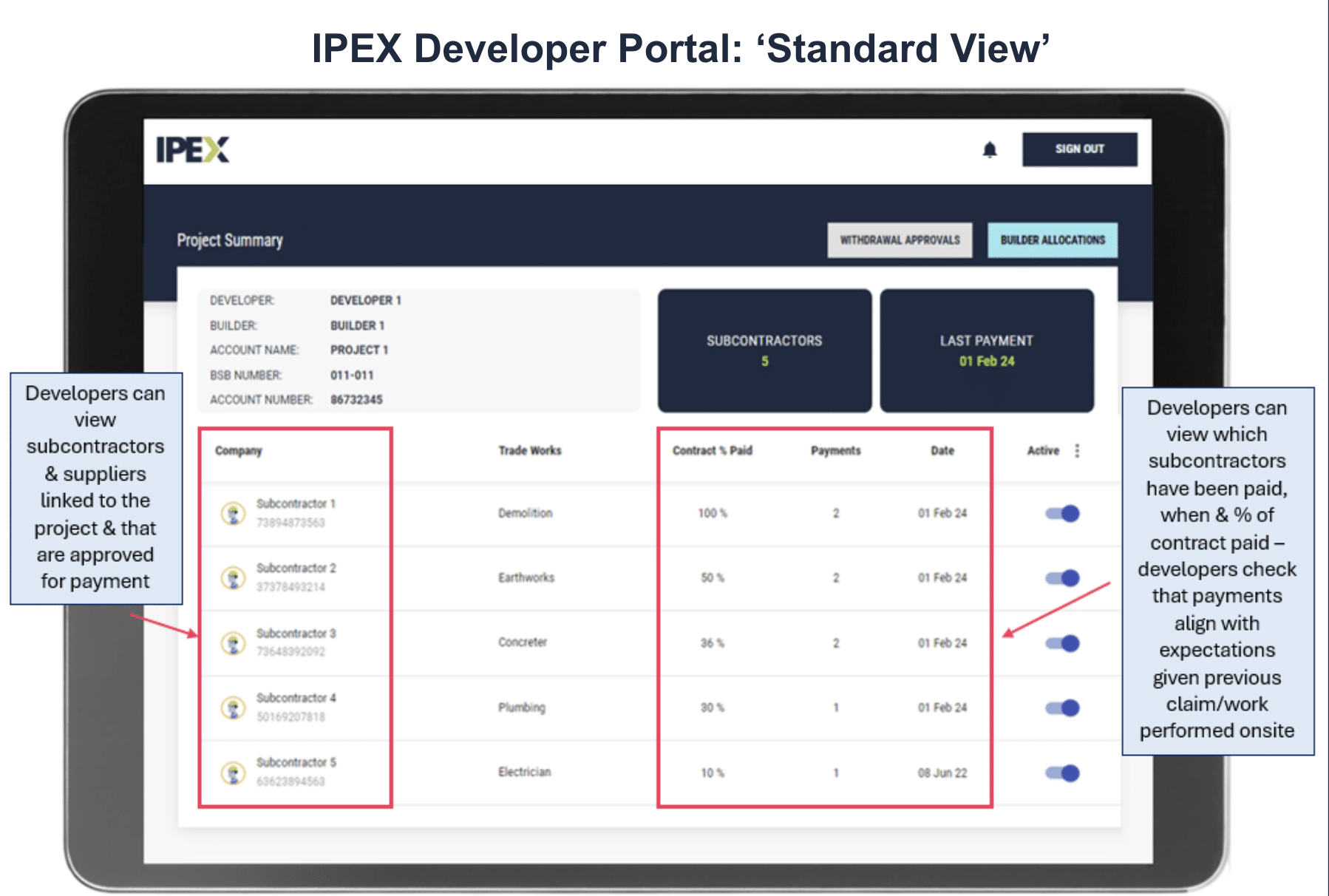Click the Active column header
This screenshot has width=1329, height=896.
click(1043, 450)
